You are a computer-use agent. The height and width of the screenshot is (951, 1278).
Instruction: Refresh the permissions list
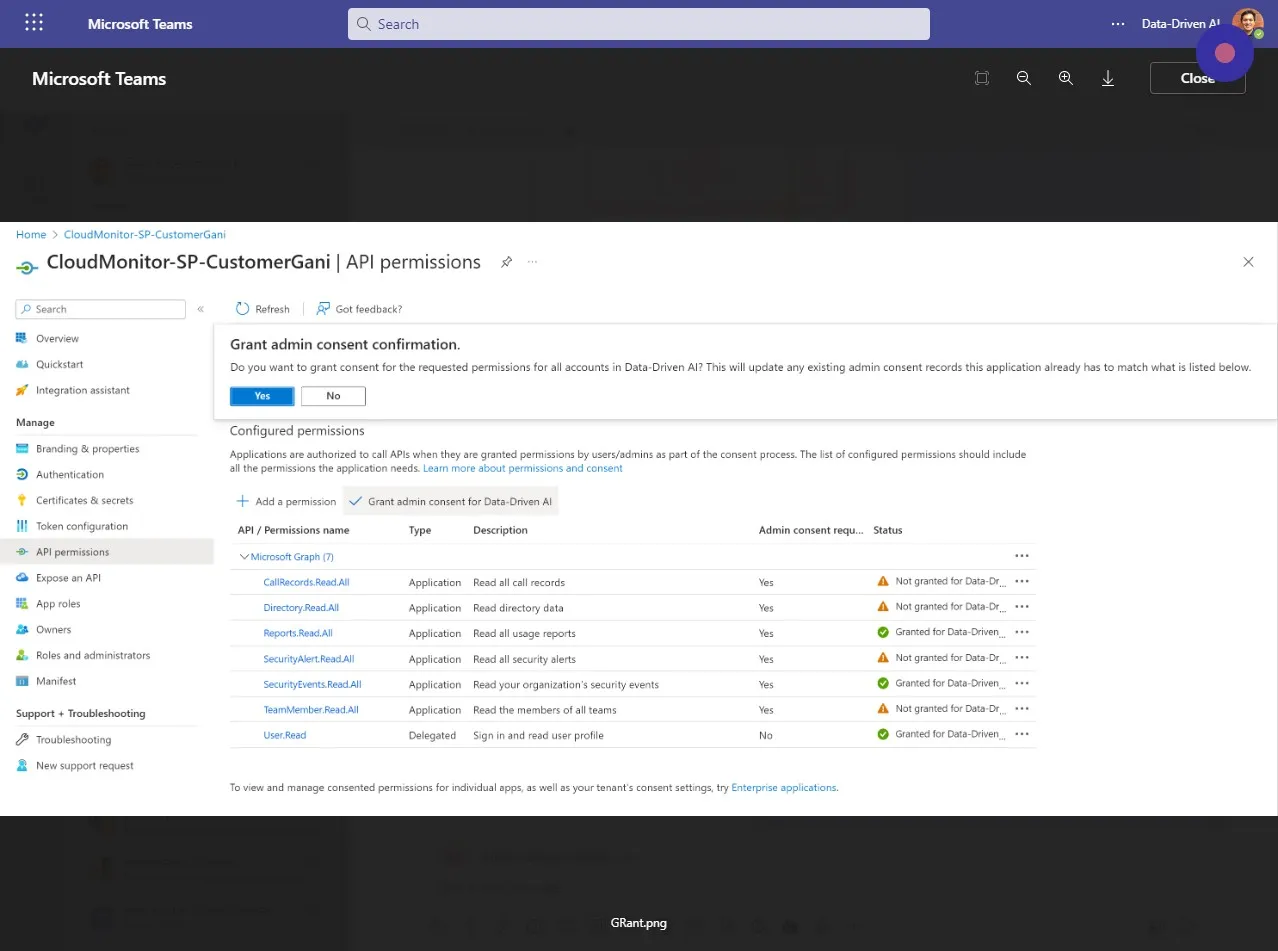click(263, 309)
